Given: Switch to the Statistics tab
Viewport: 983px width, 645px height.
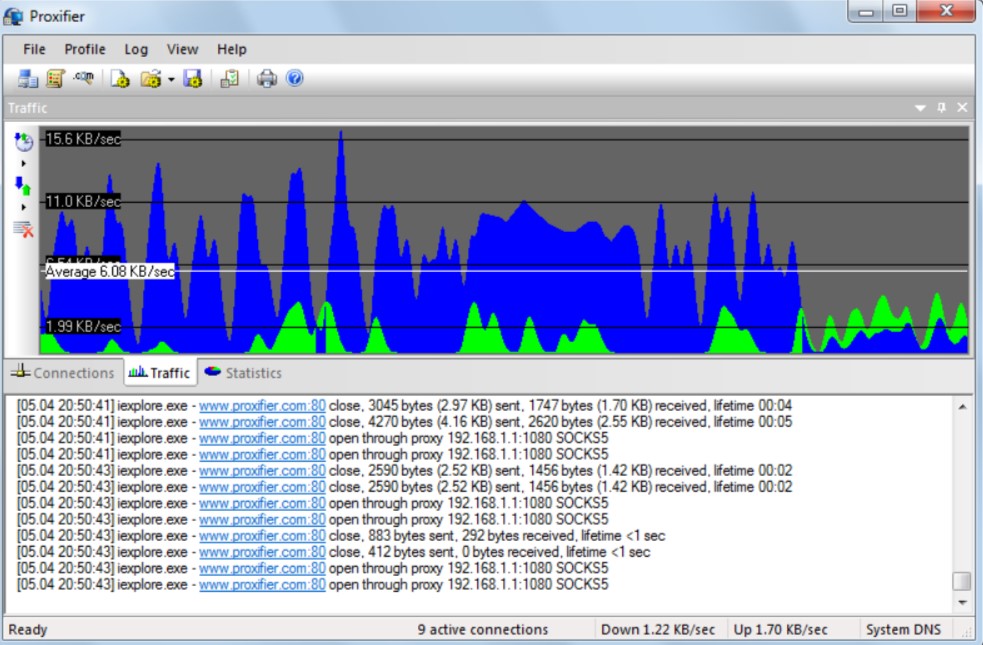Looking at the screenshot, I should click(x=243, y=373).
